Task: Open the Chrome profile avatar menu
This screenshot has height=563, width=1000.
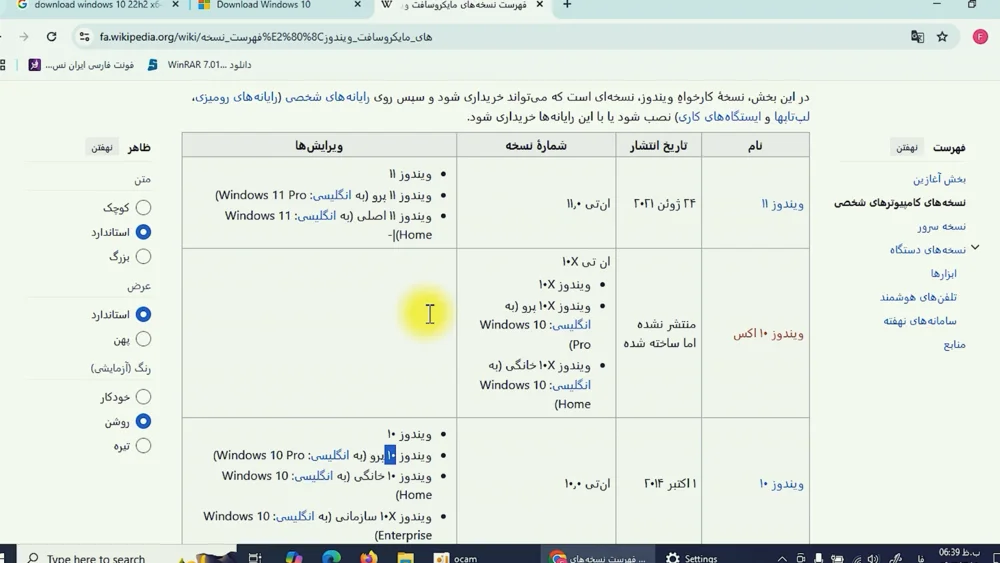Action: [980, 37]
